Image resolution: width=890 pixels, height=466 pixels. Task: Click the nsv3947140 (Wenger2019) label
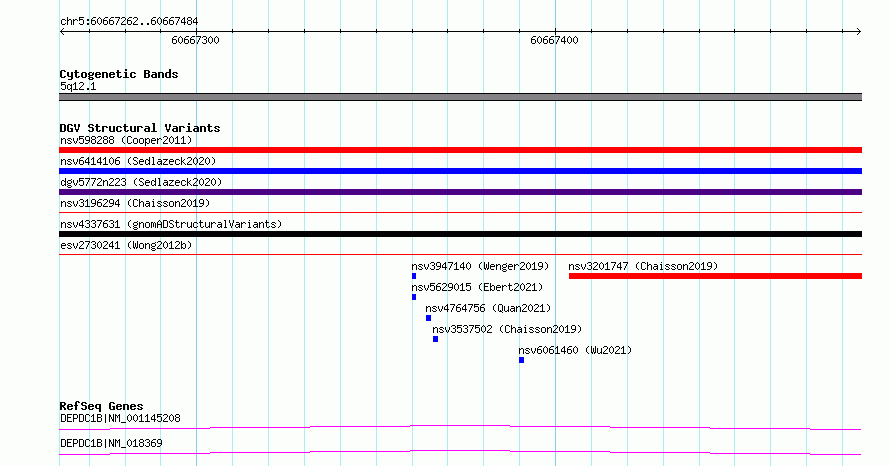point(480,266)
